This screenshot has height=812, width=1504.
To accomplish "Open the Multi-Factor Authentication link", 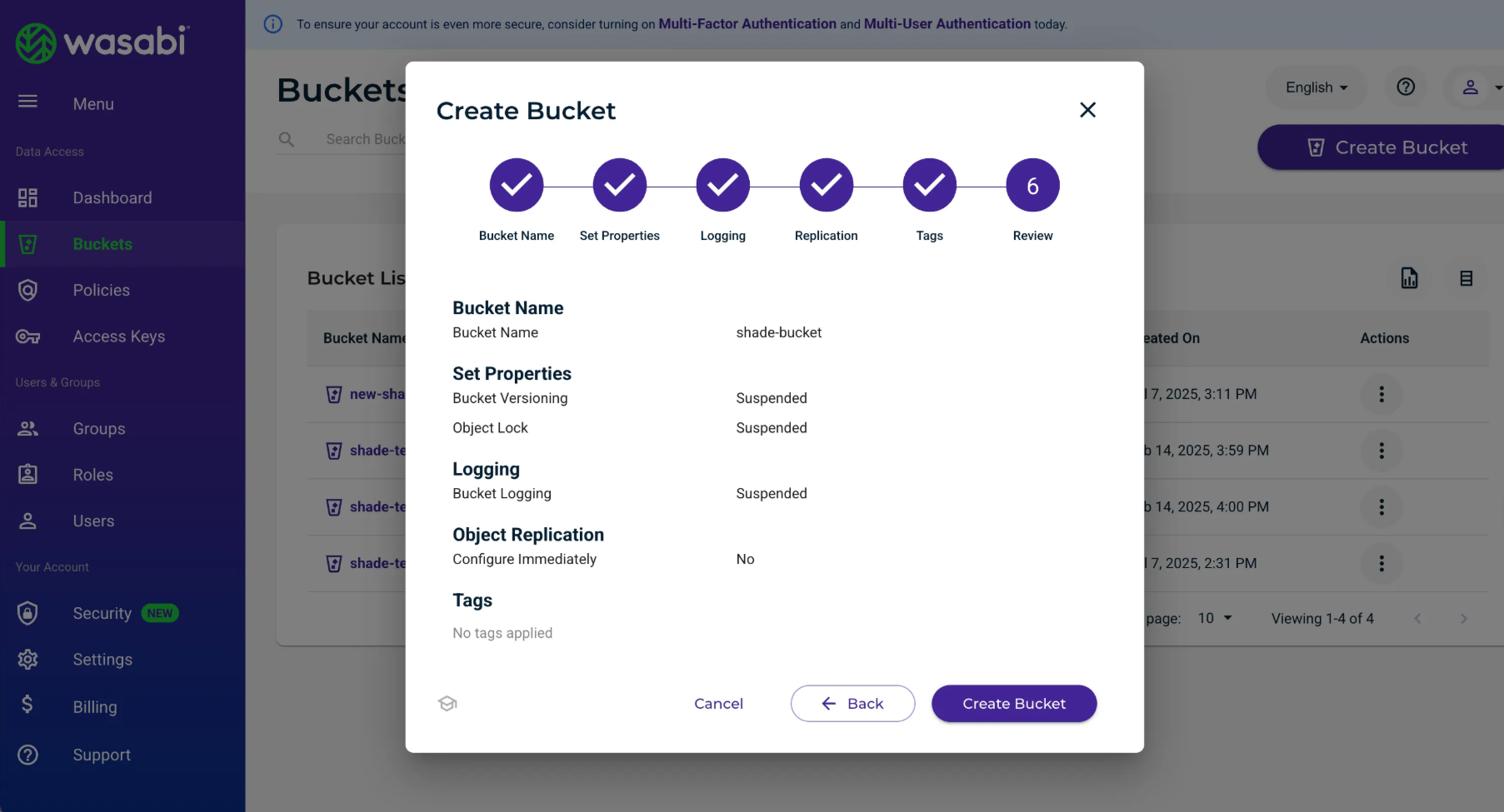I will (747, 24).
